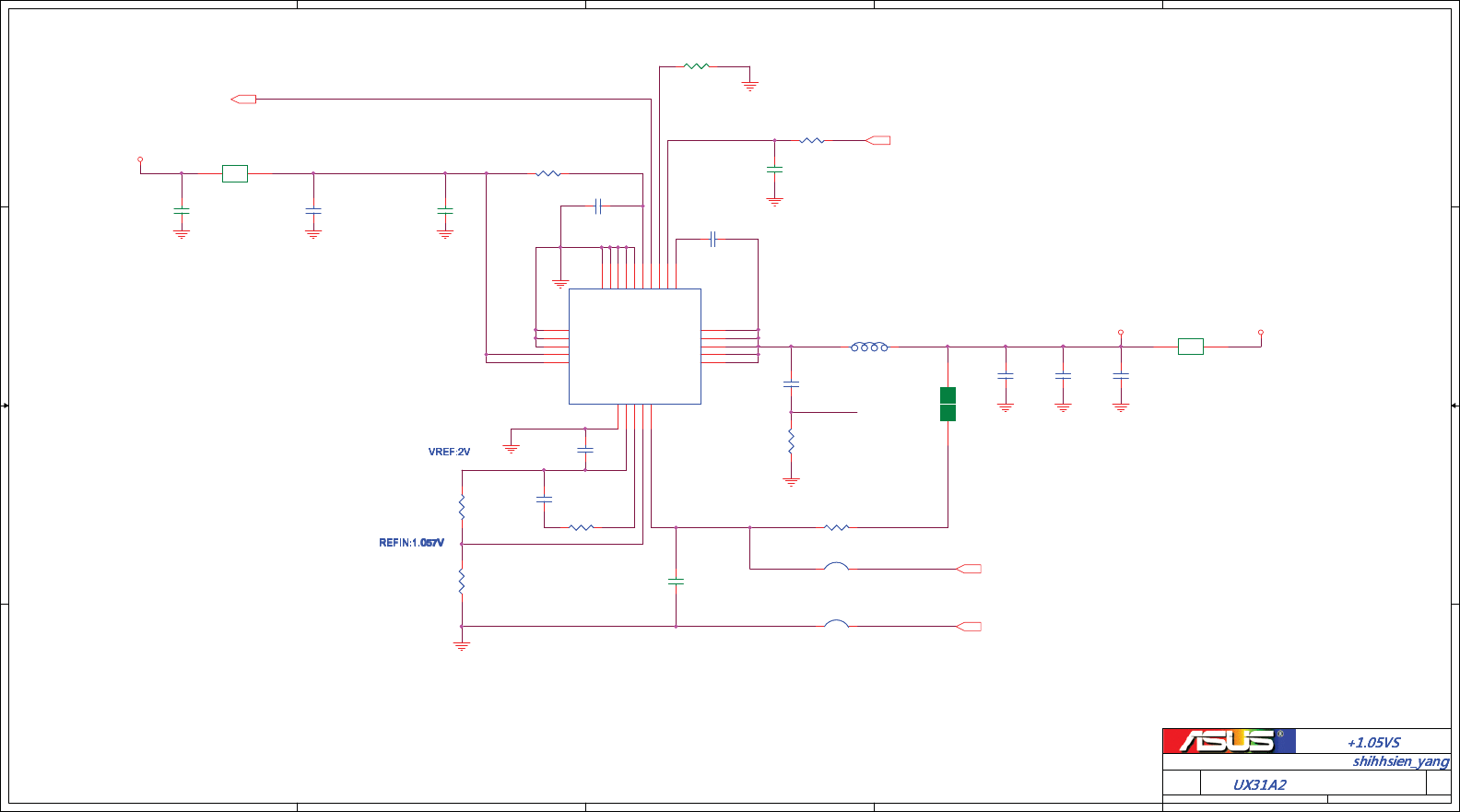Select the REFIN:1.057V annotation label
The image size is (1460, 812).
(x=411, y=543)
